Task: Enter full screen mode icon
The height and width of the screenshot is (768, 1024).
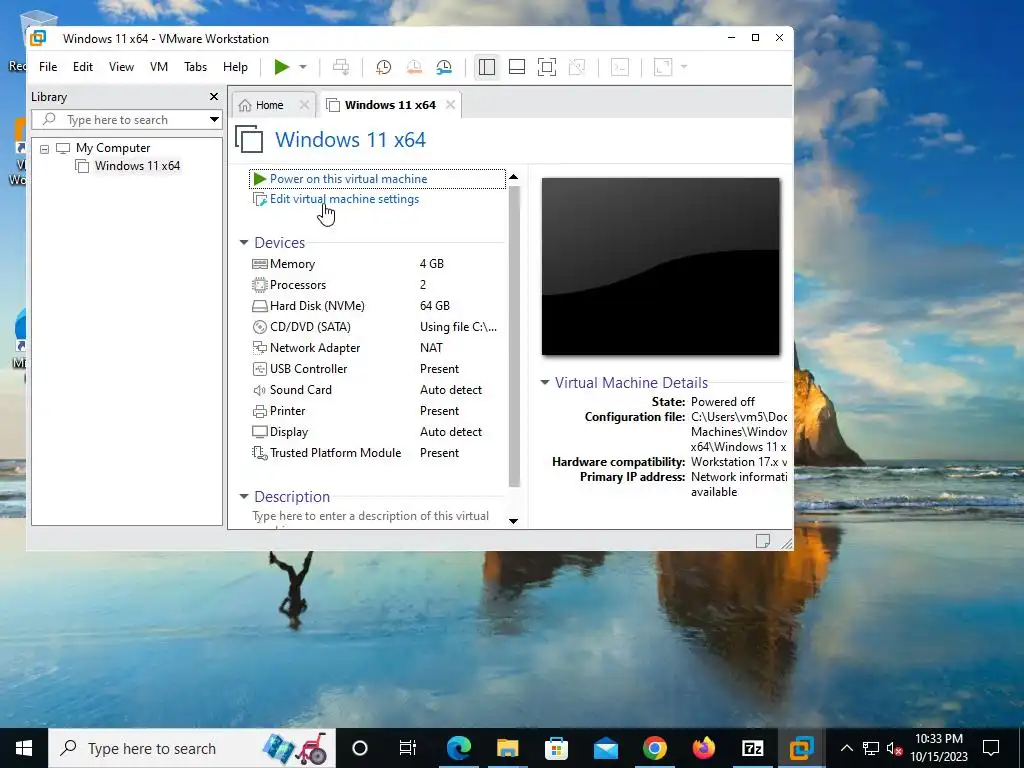Action: point(547,67)
